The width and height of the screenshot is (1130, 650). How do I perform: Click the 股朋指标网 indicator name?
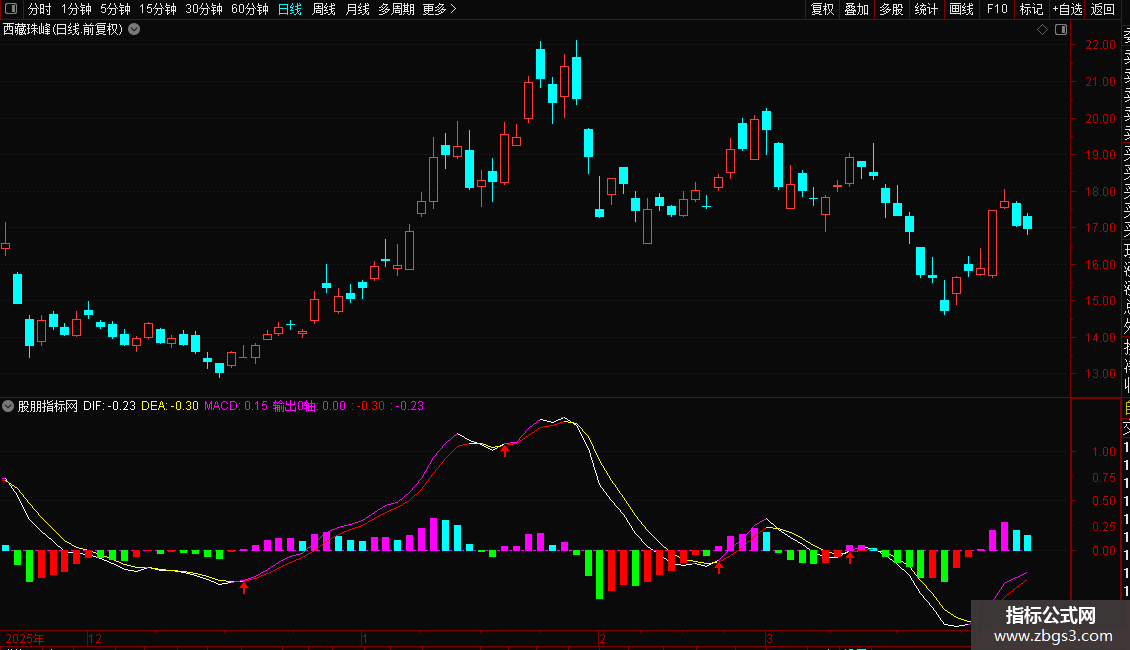pyautogui.click(x=48, y=406)
